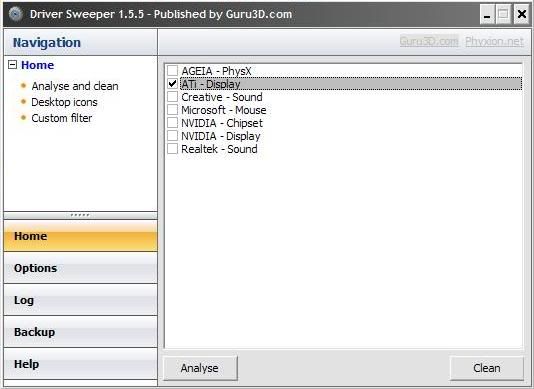534x389 pixels.
Task: Select the Realtek - Sound row text
Action: click(x=219, y=149)
